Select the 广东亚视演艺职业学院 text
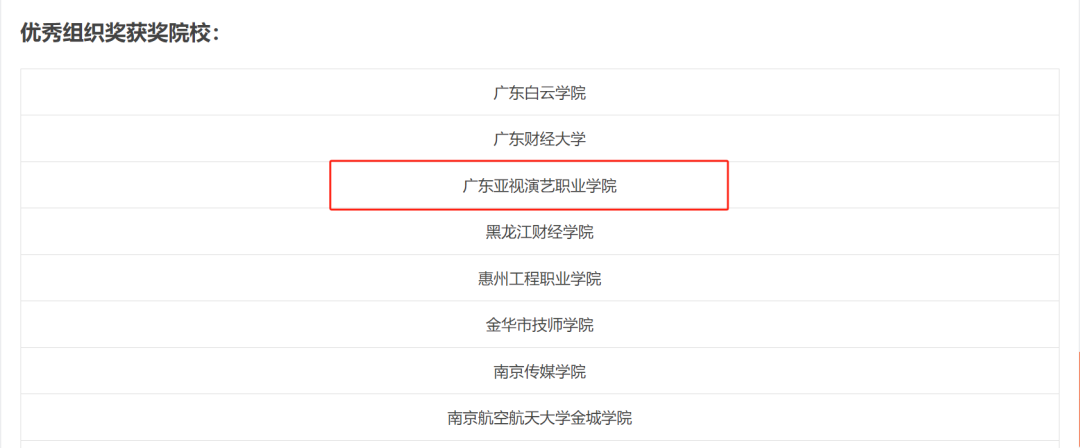1080x448 pixels. point(539,186)
